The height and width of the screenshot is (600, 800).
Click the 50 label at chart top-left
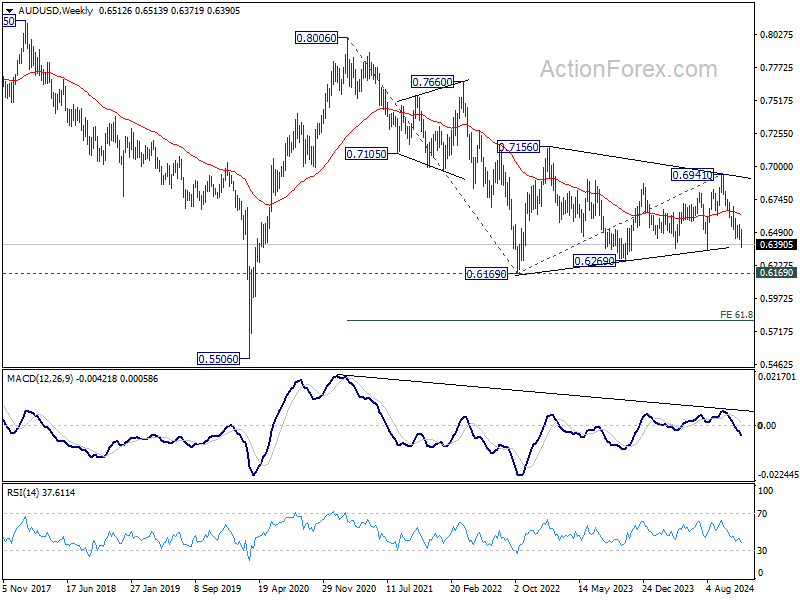click(x=9, y=21)
